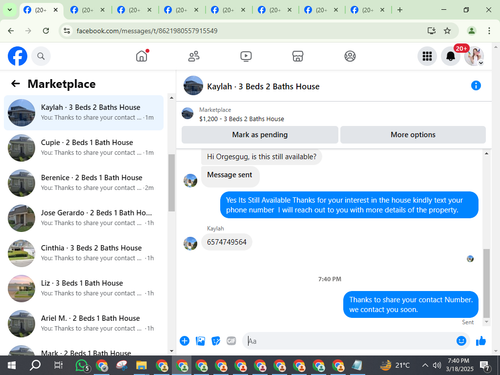This screenshot has width=500, height=375.
Task: Open the emoji picker smiley icon
Action: (461, 341)
